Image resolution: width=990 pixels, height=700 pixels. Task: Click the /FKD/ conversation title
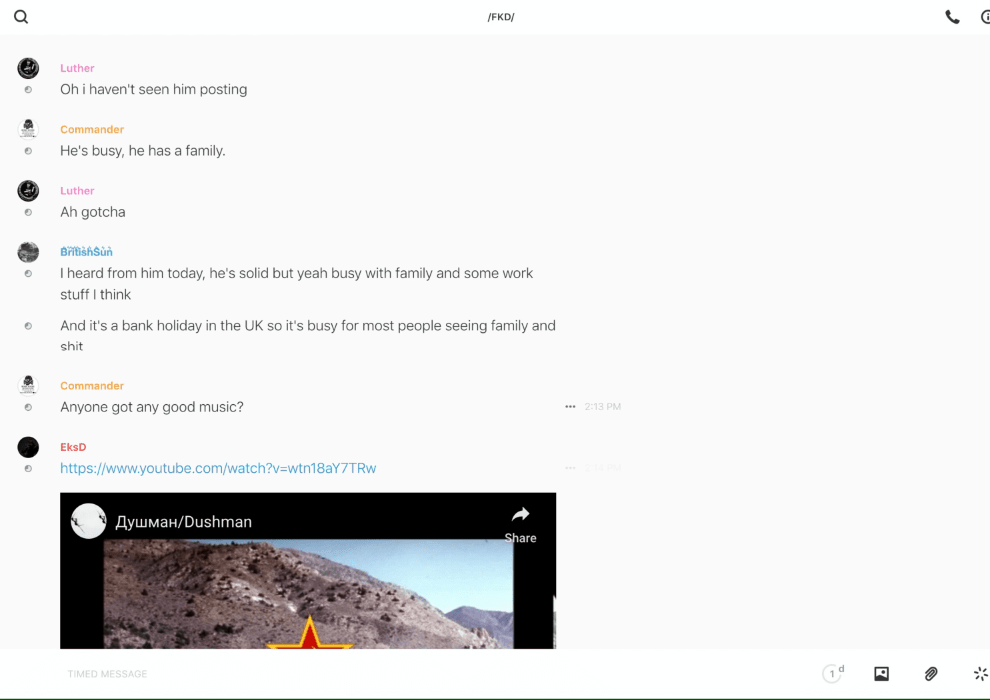501,17
